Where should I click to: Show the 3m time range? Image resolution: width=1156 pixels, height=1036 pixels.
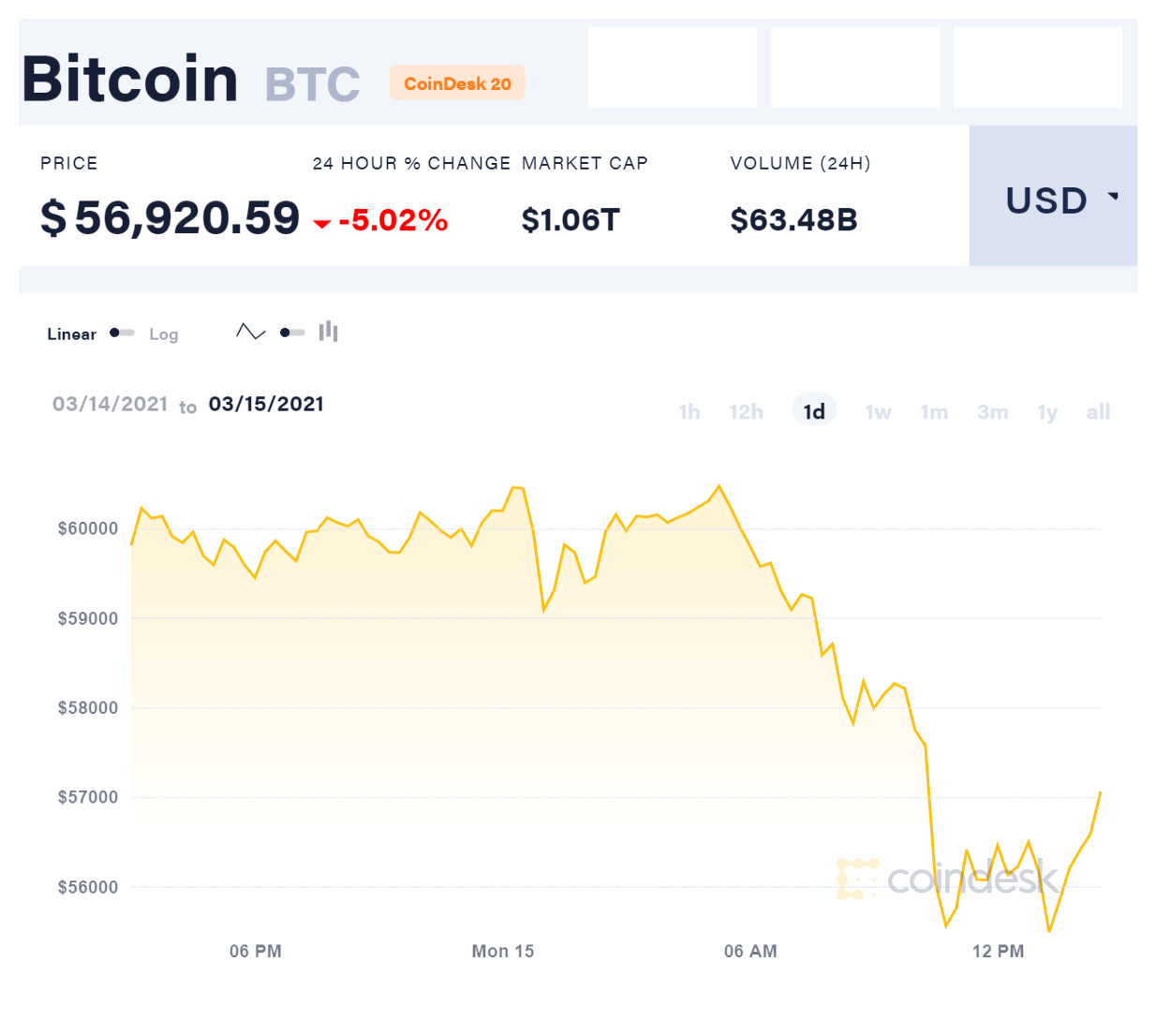click(x=992, y=412)
